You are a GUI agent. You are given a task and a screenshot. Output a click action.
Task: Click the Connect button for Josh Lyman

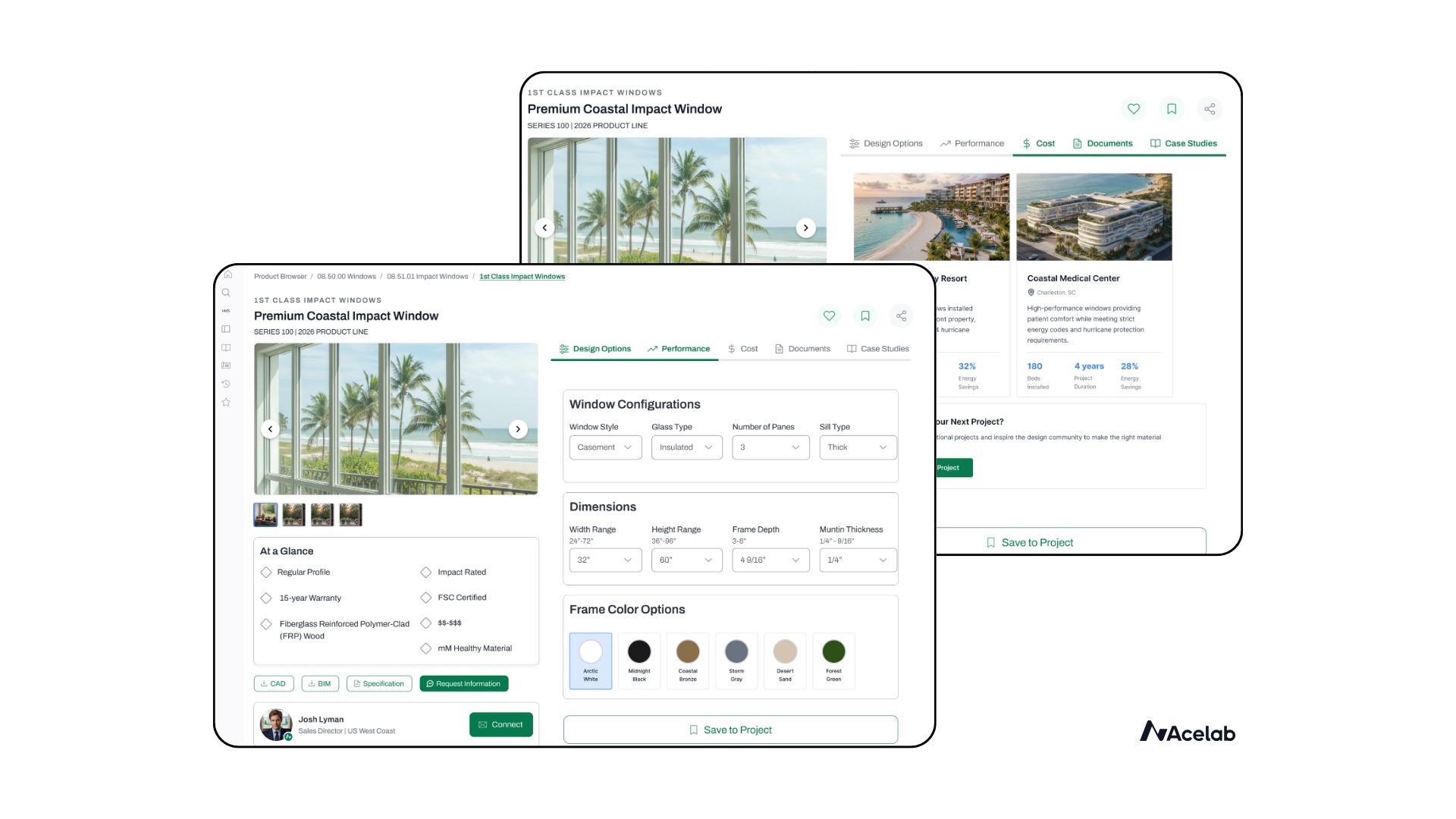point(500,725)
